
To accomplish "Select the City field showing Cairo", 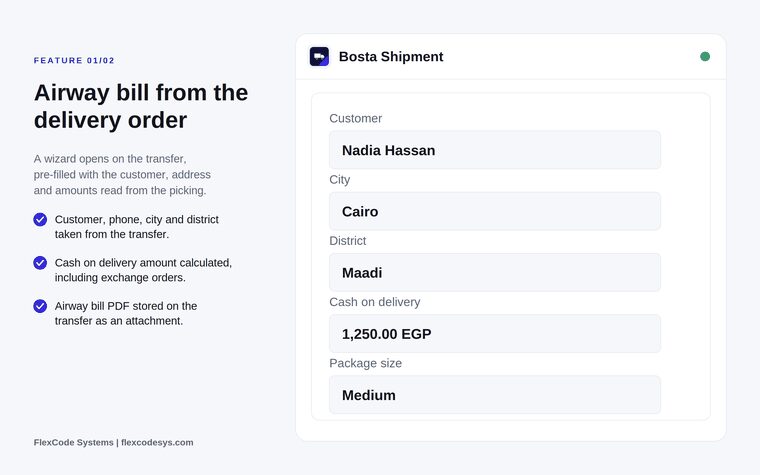I will 495,211.
